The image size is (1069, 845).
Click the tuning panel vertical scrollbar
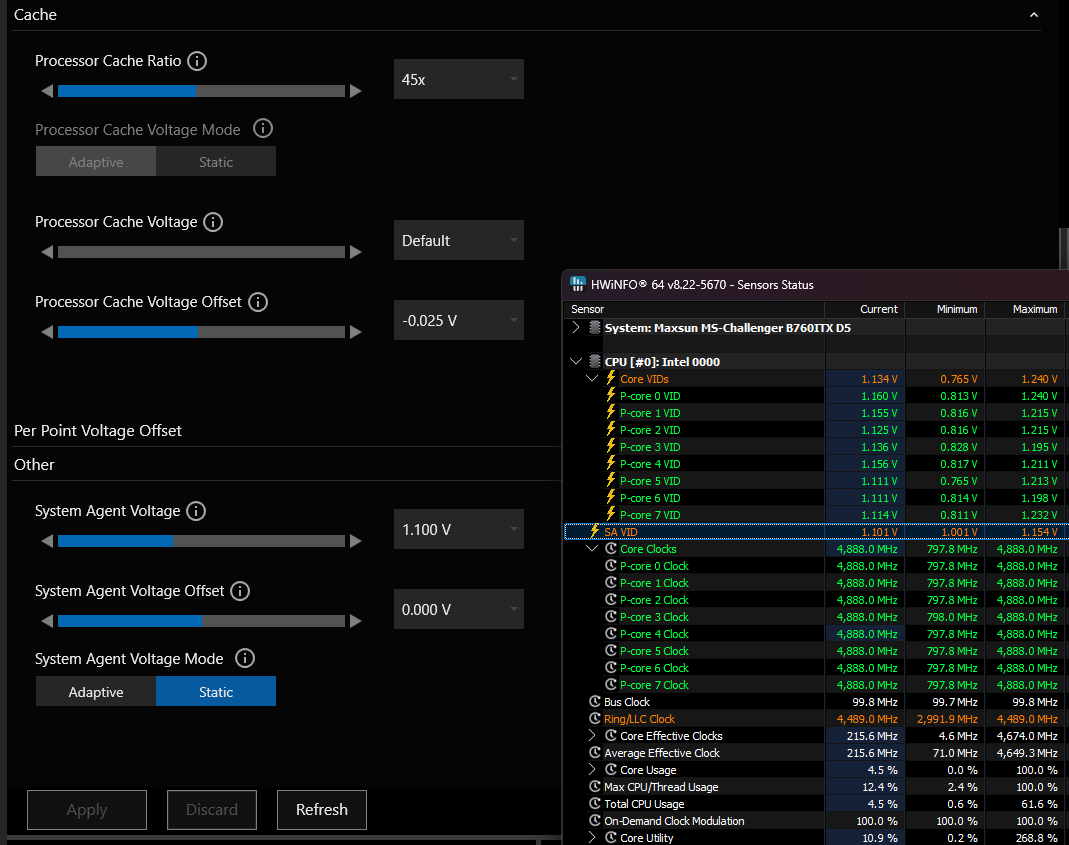[x=1064, y=249]
